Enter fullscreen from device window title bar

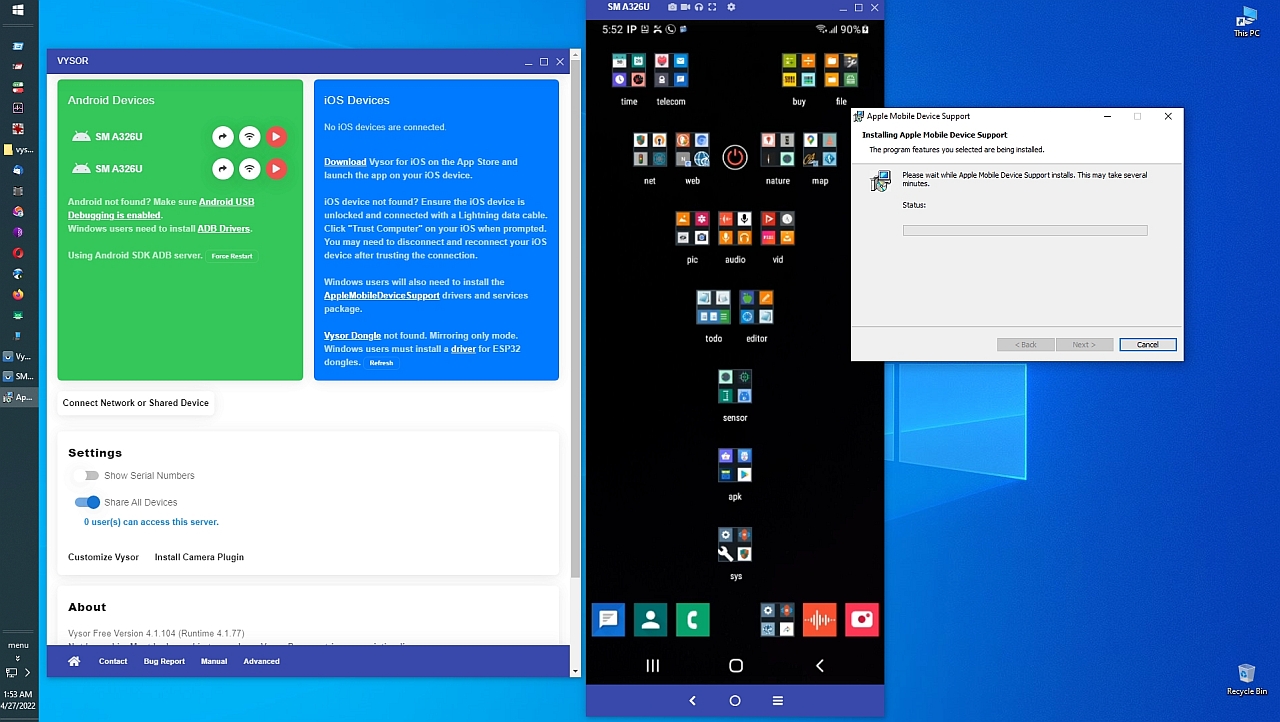712,7
